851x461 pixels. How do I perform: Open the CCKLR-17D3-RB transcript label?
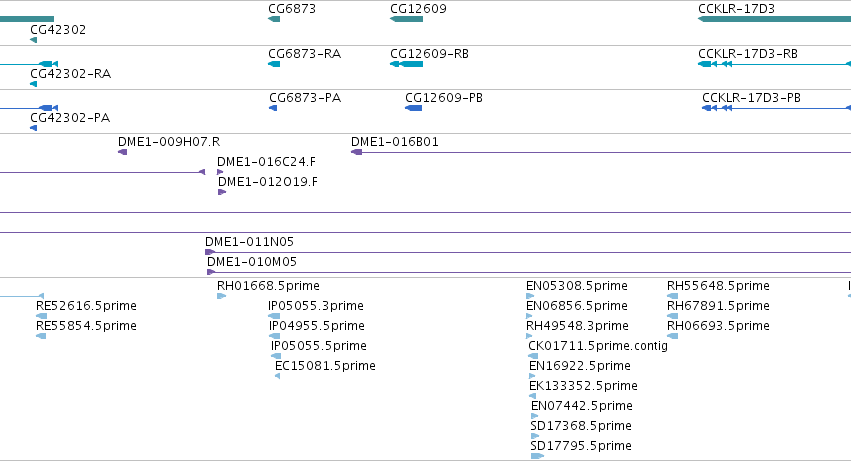748,54
